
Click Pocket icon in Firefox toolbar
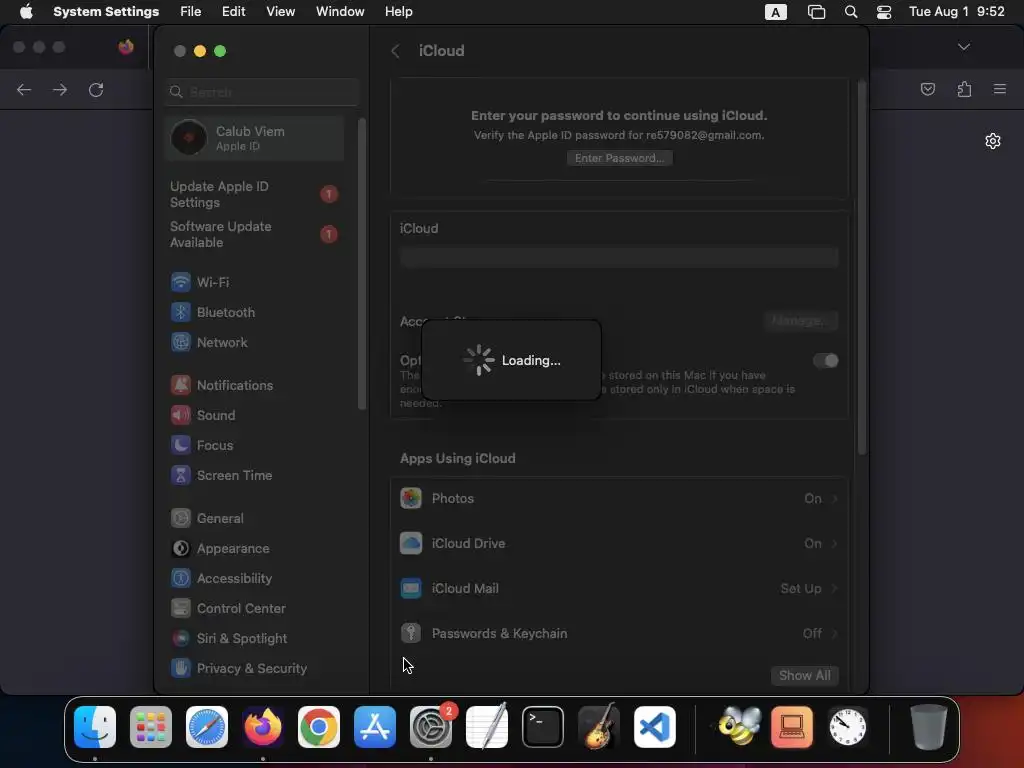pos(928,89)
